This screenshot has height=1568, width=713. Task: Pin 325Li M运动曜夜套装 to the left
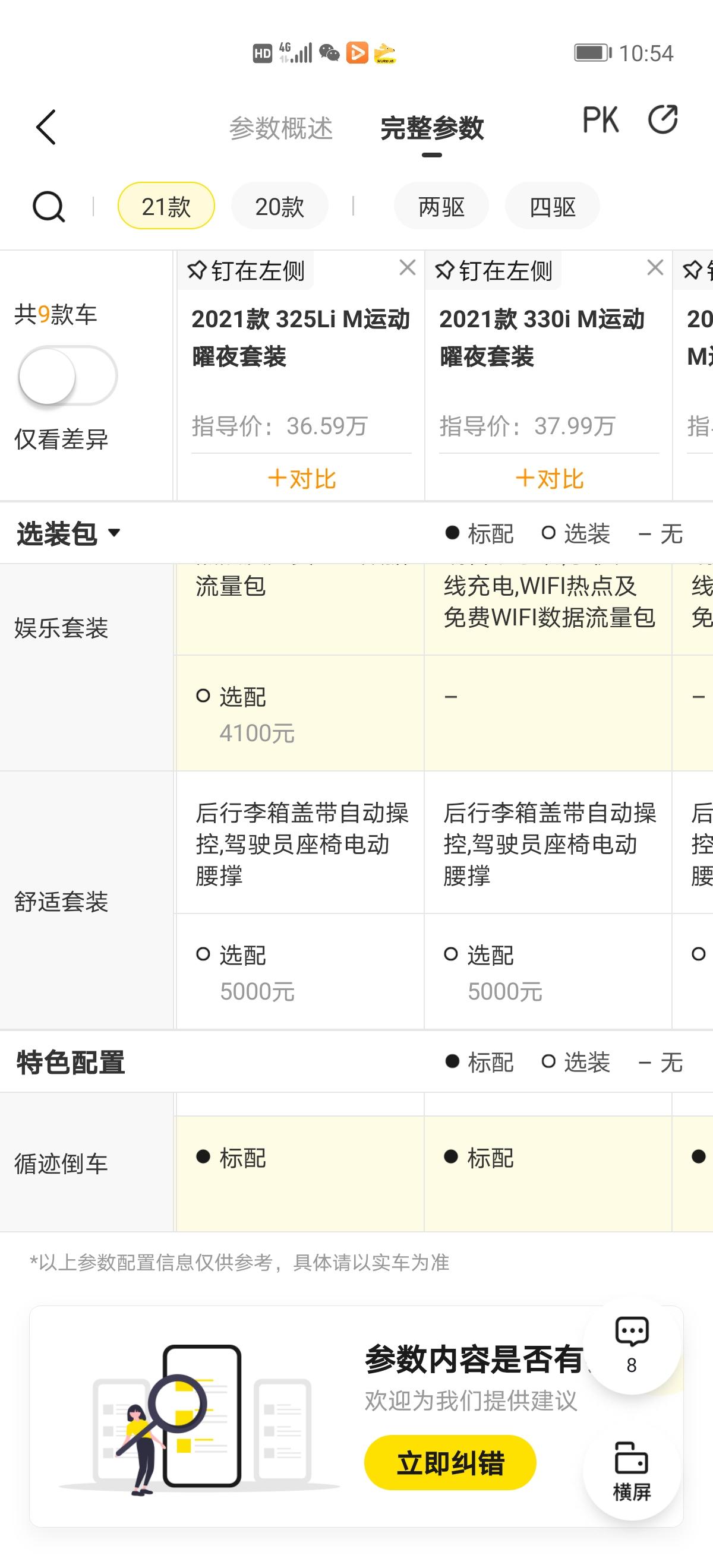click(x=246, y=270)
